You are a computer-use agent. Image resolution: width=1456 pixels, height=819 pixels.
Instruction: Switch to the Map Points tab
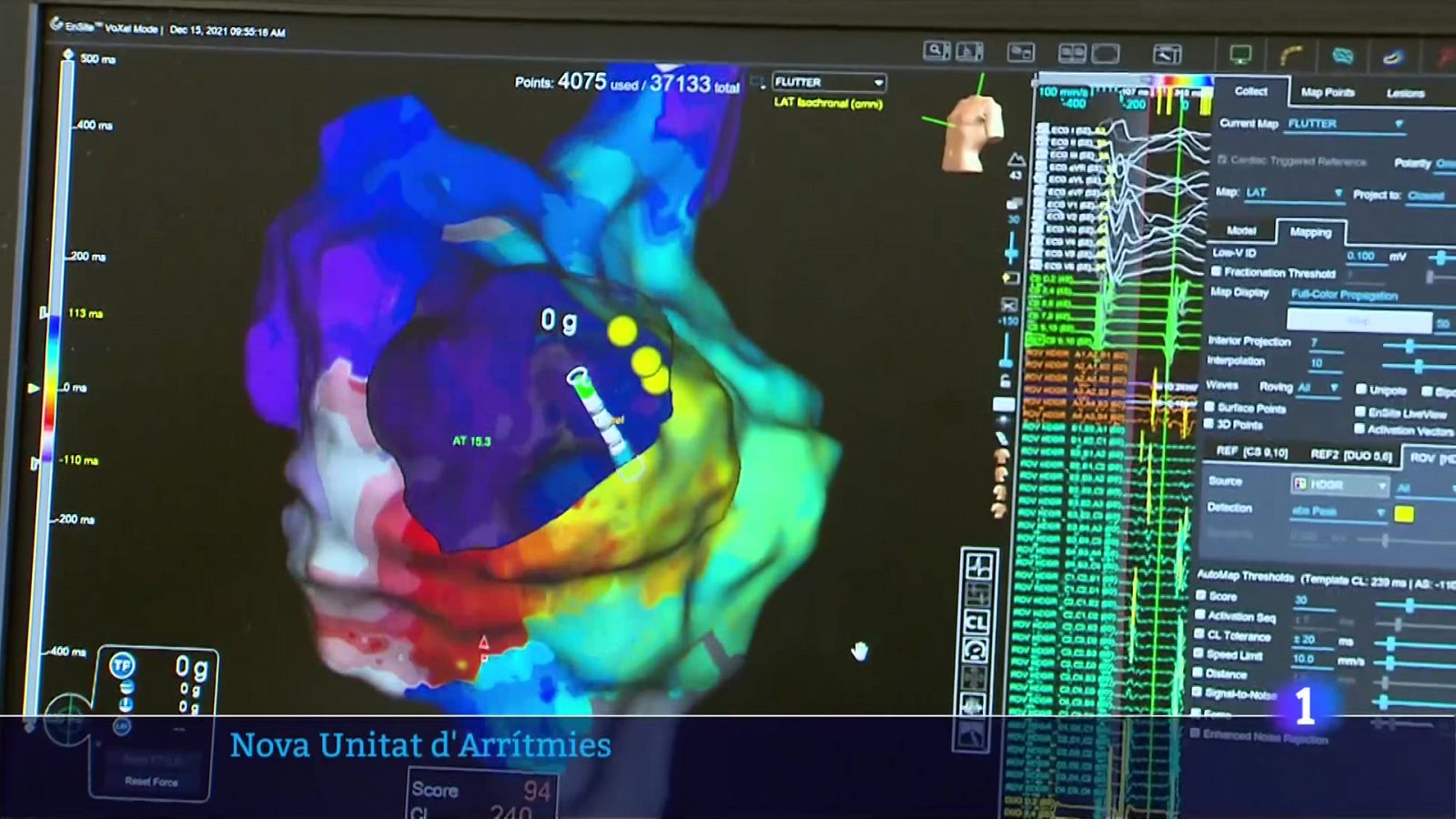click(1328, 93)
